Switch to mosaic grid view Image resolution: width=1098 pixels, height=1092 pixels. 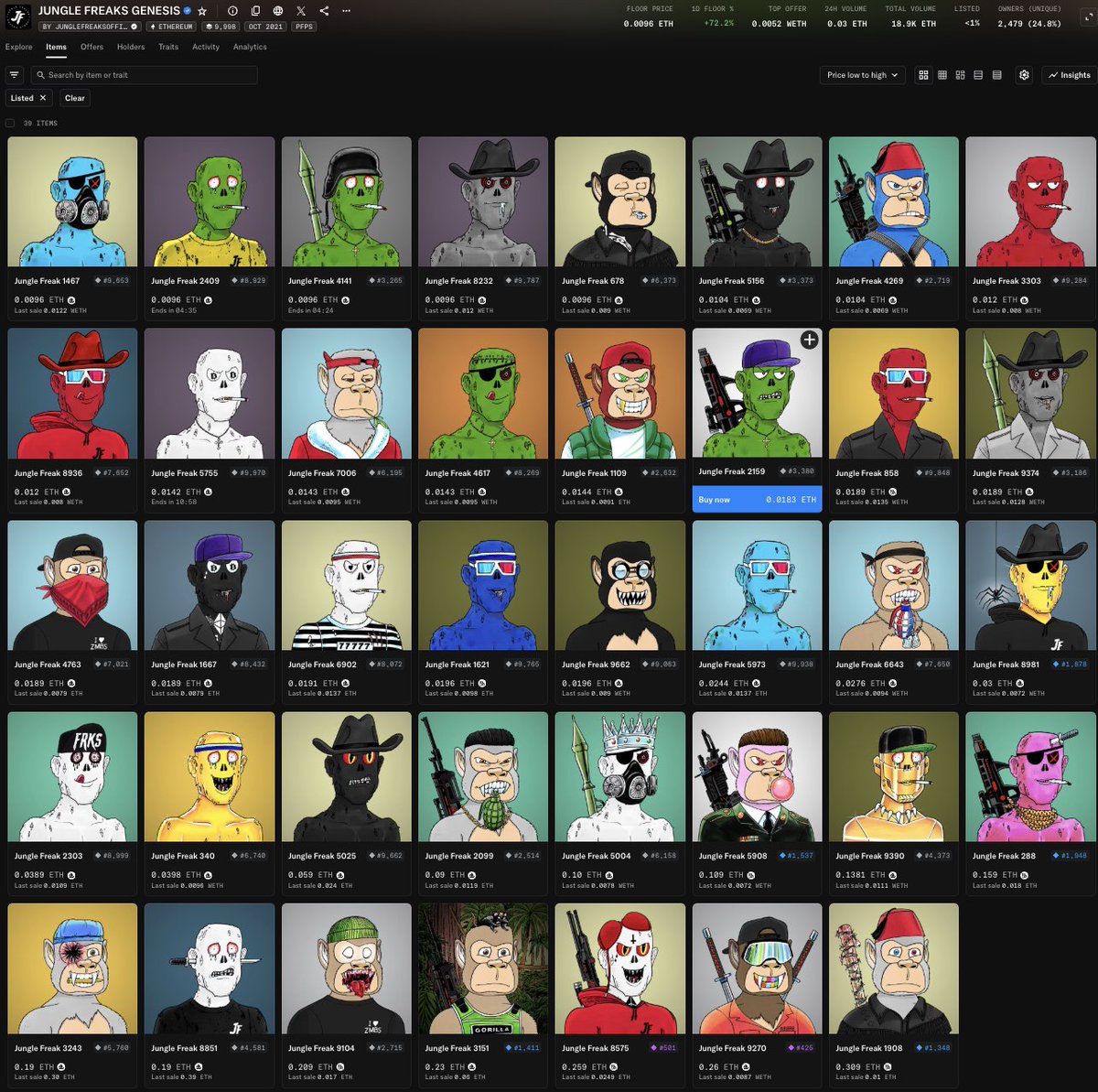(x=960, y=75)
